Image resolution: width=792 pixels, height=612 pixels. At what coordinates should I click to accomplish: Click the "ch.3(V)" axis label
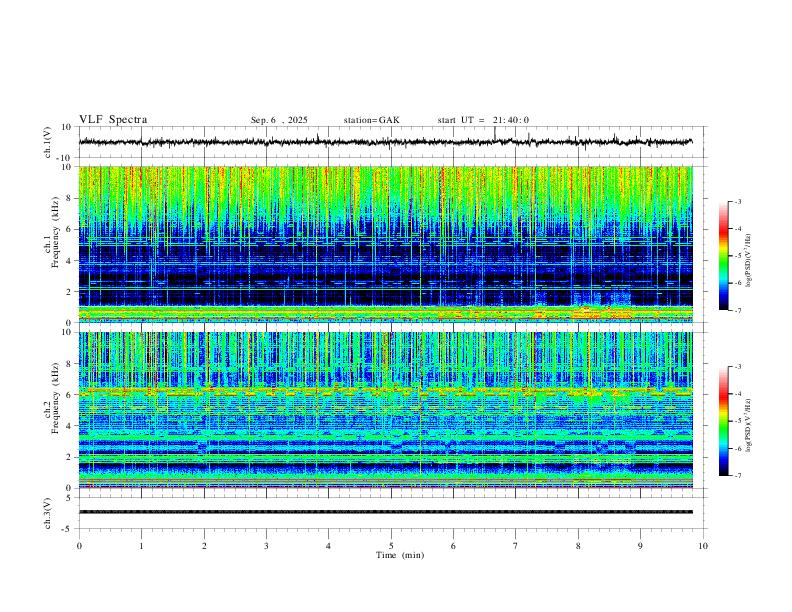click(x=47, y=513)
